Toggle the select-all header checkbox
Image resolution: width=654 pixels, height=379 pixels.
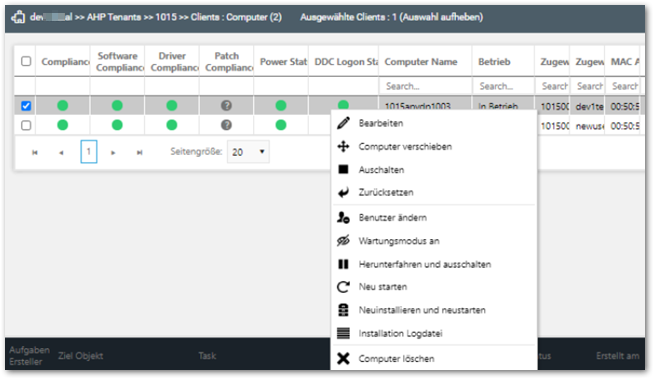coord(26,61)
